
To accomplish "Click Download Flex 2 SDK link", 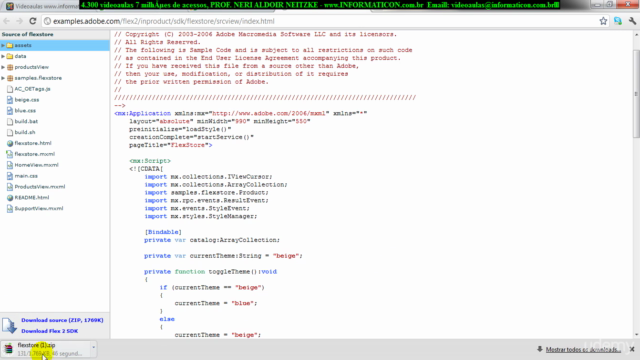I will pyautogui.click(x=49, y=331).
